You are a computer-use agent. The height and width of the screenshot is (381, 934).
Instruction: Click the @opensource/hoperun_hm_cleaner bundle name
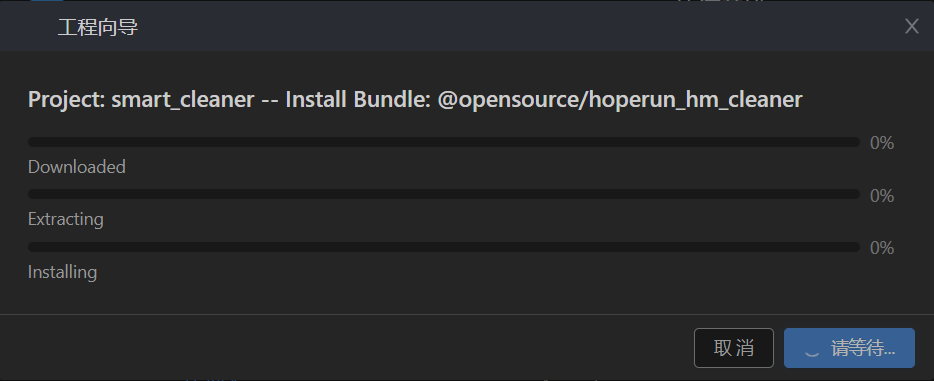[x=620, y=99]
